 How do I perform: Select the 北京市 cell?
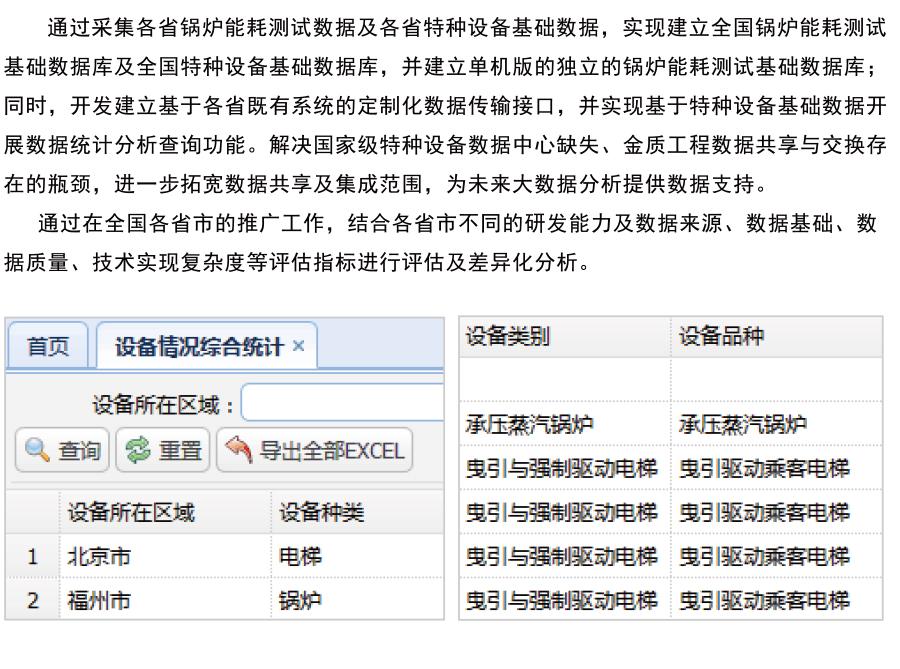point(98,557)
